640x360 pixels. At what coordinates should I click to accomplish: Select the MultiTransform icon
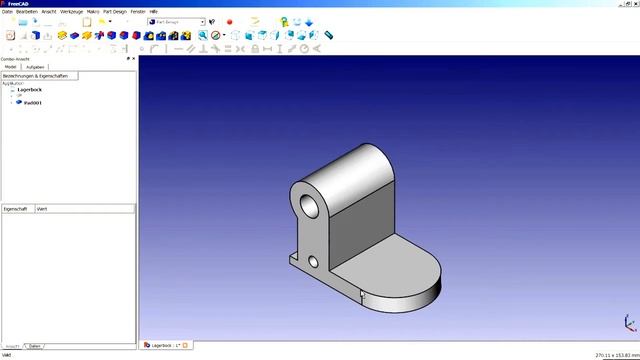186,36
